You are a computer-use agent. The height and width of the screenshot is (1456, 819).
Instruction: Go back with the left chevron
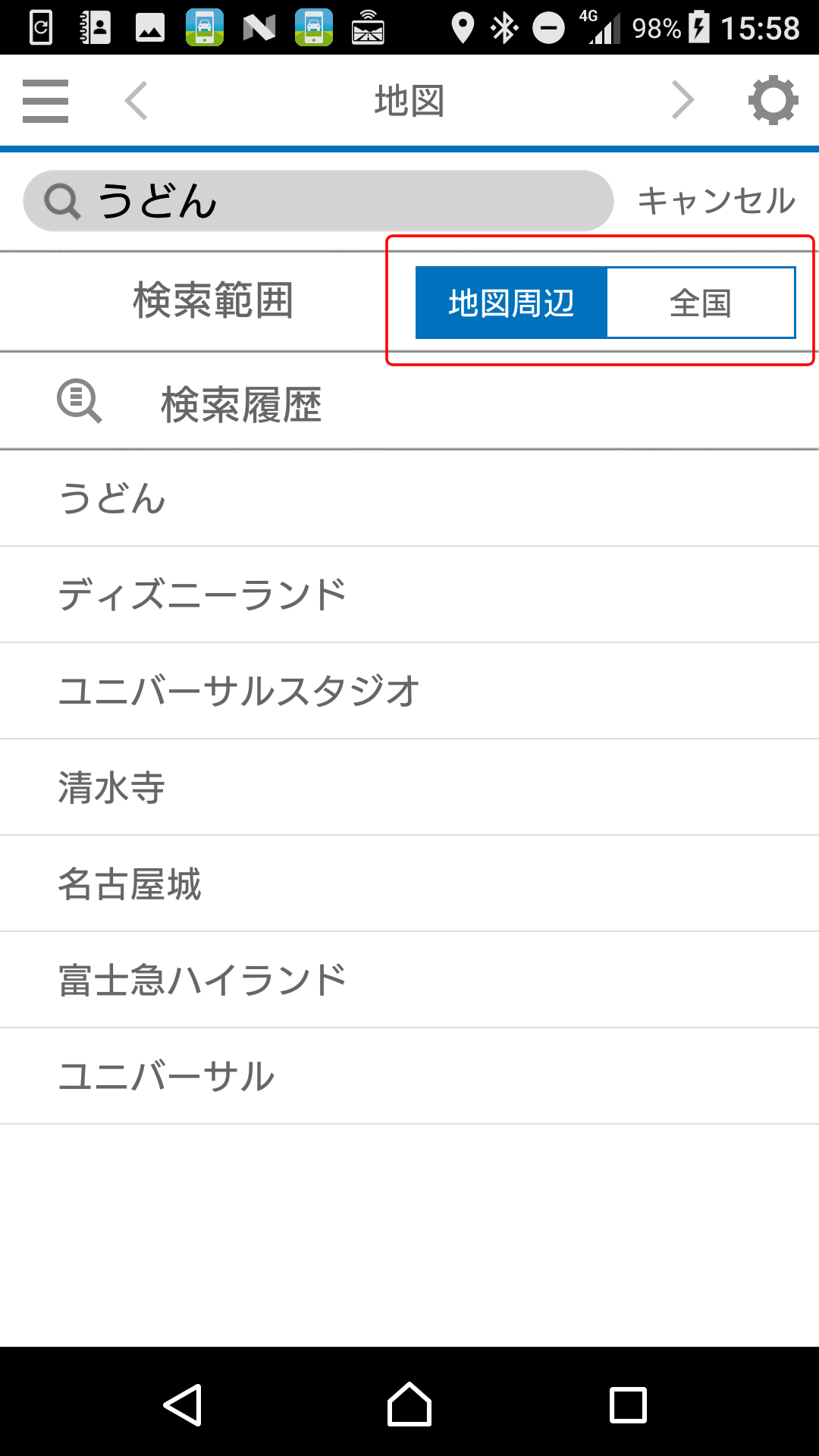click(x=136, y=101)
